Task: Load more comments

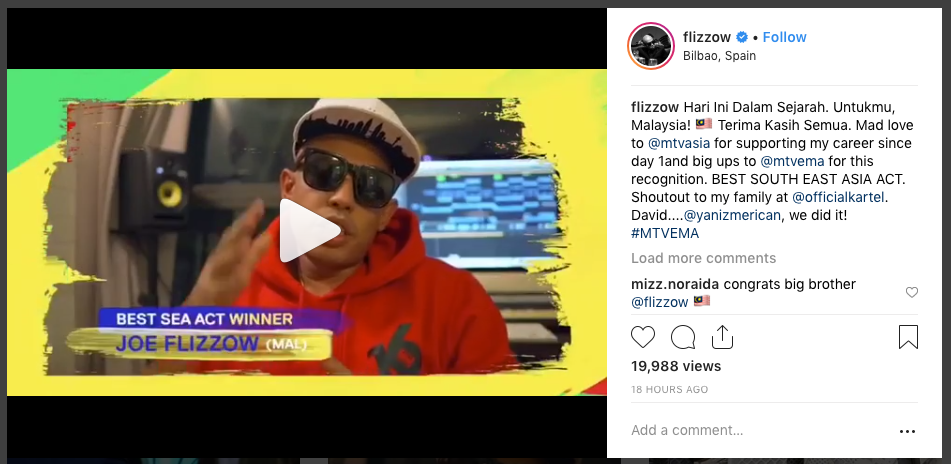Action: tap(704, 258)
